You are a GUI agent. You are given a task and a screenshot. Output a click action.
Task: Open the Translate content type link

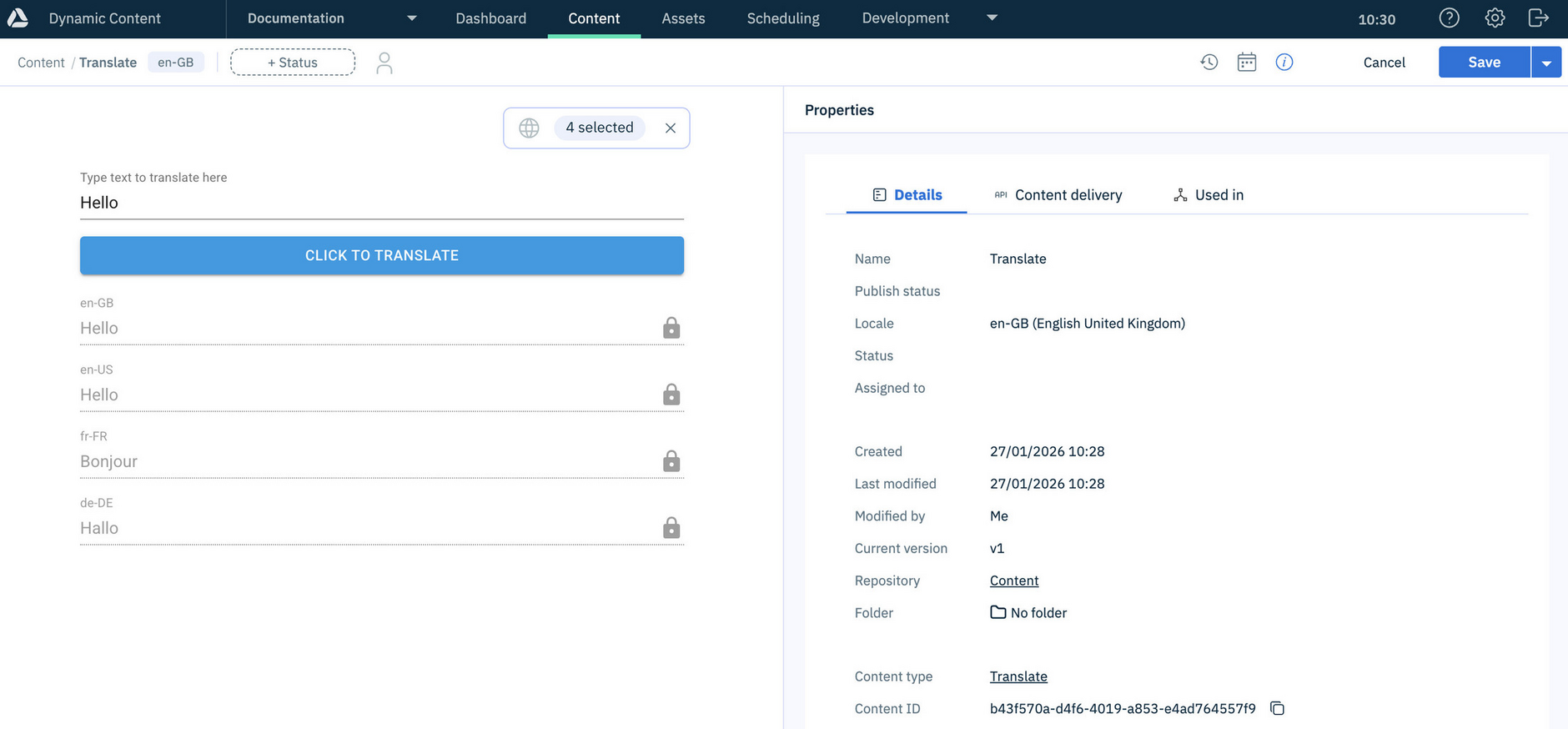pos(1018,676)
